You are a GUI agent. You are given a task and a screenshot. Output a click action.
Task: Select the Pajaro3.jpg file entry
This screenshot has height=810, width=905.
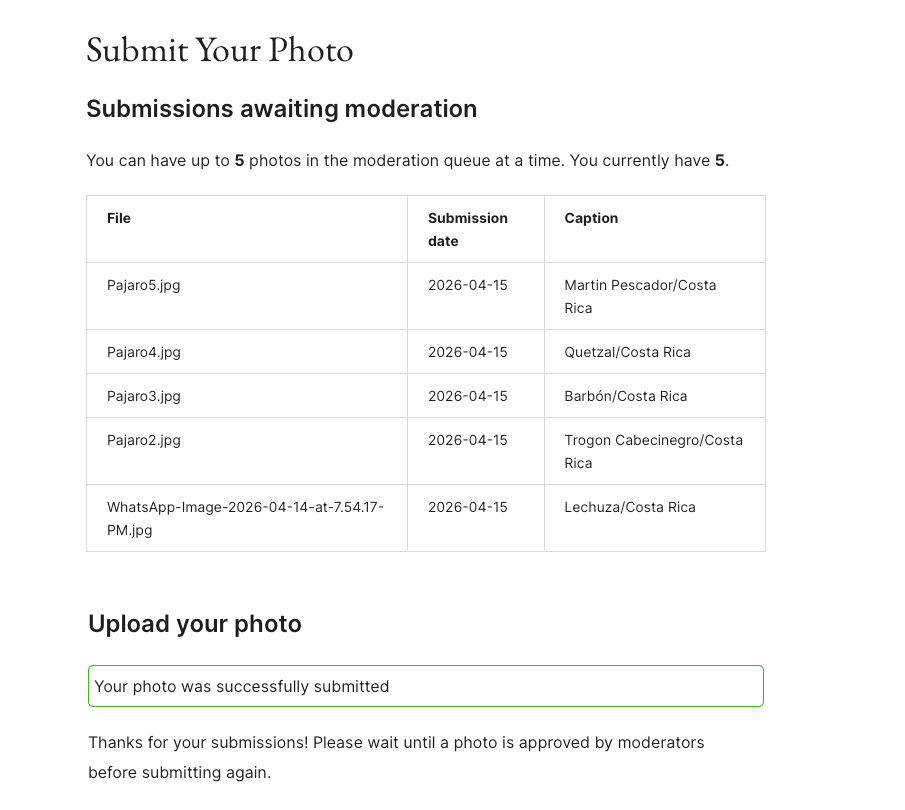coord(144,396)
